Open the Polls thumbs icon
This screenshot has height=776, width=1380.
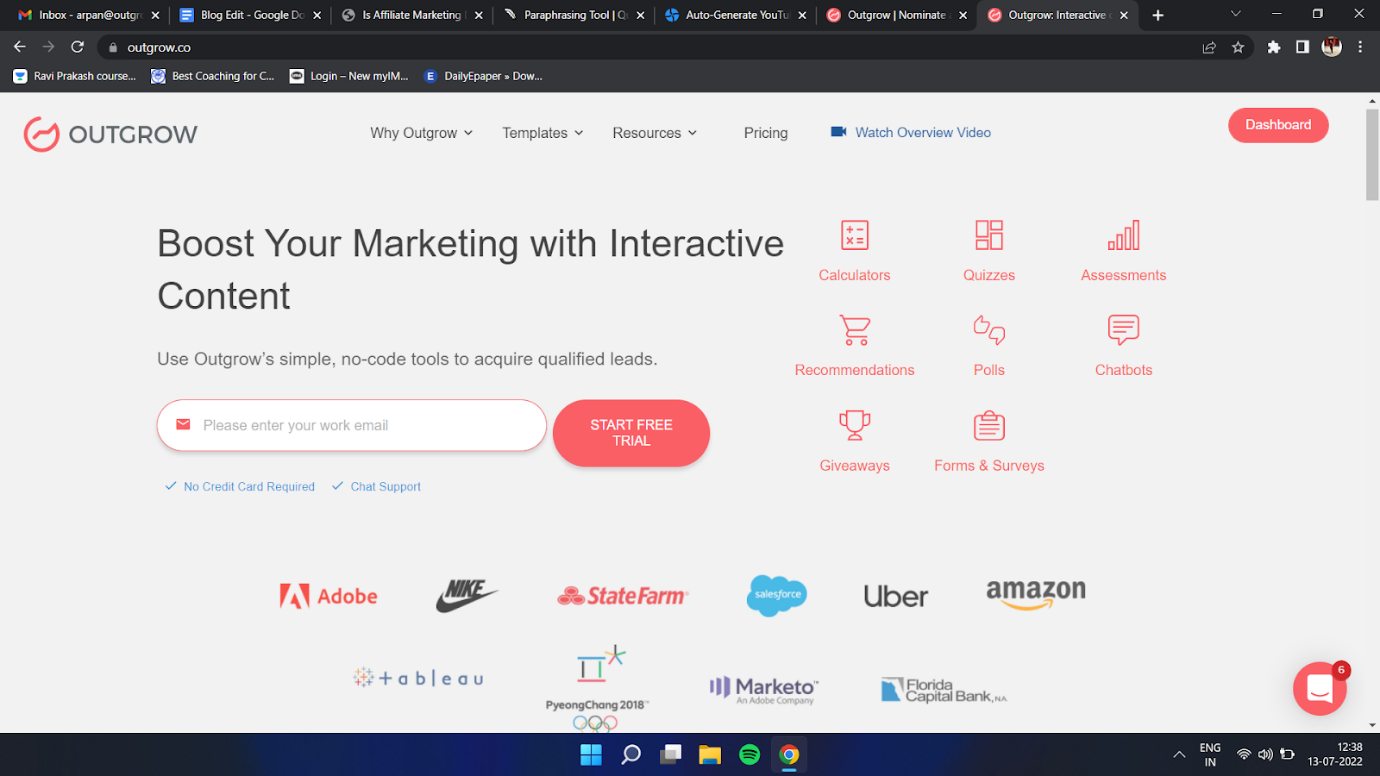pos(988,330)
